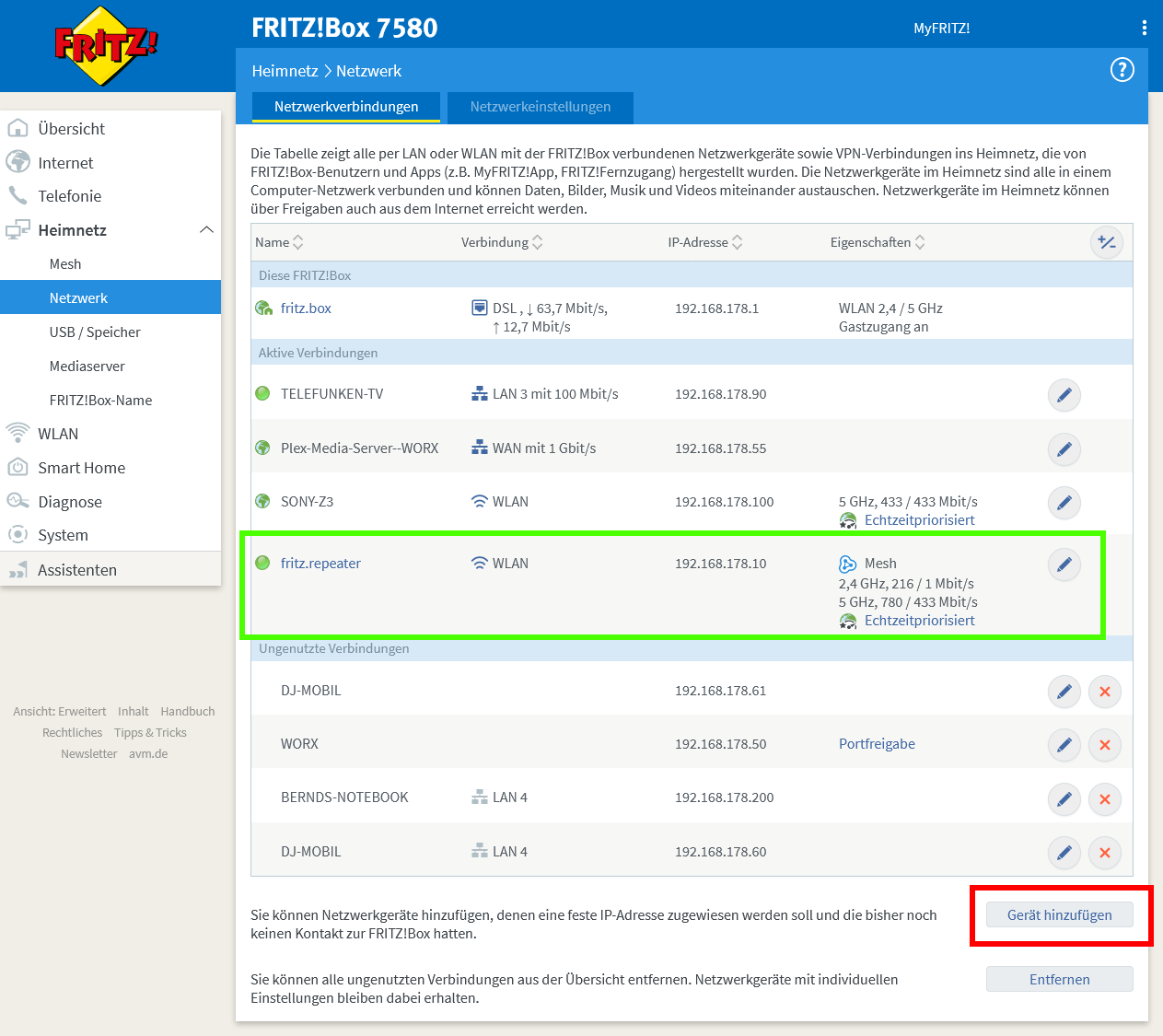
Task: Click the Smart Home sidebar icon
Action: pyautogui.click(x=17, y=467)
